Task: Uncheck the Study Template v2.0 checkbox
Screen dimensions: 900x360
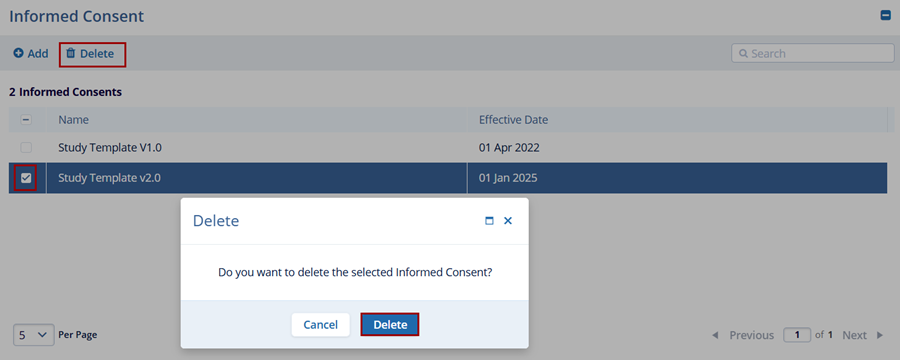Action: click(x=26, y=178)
